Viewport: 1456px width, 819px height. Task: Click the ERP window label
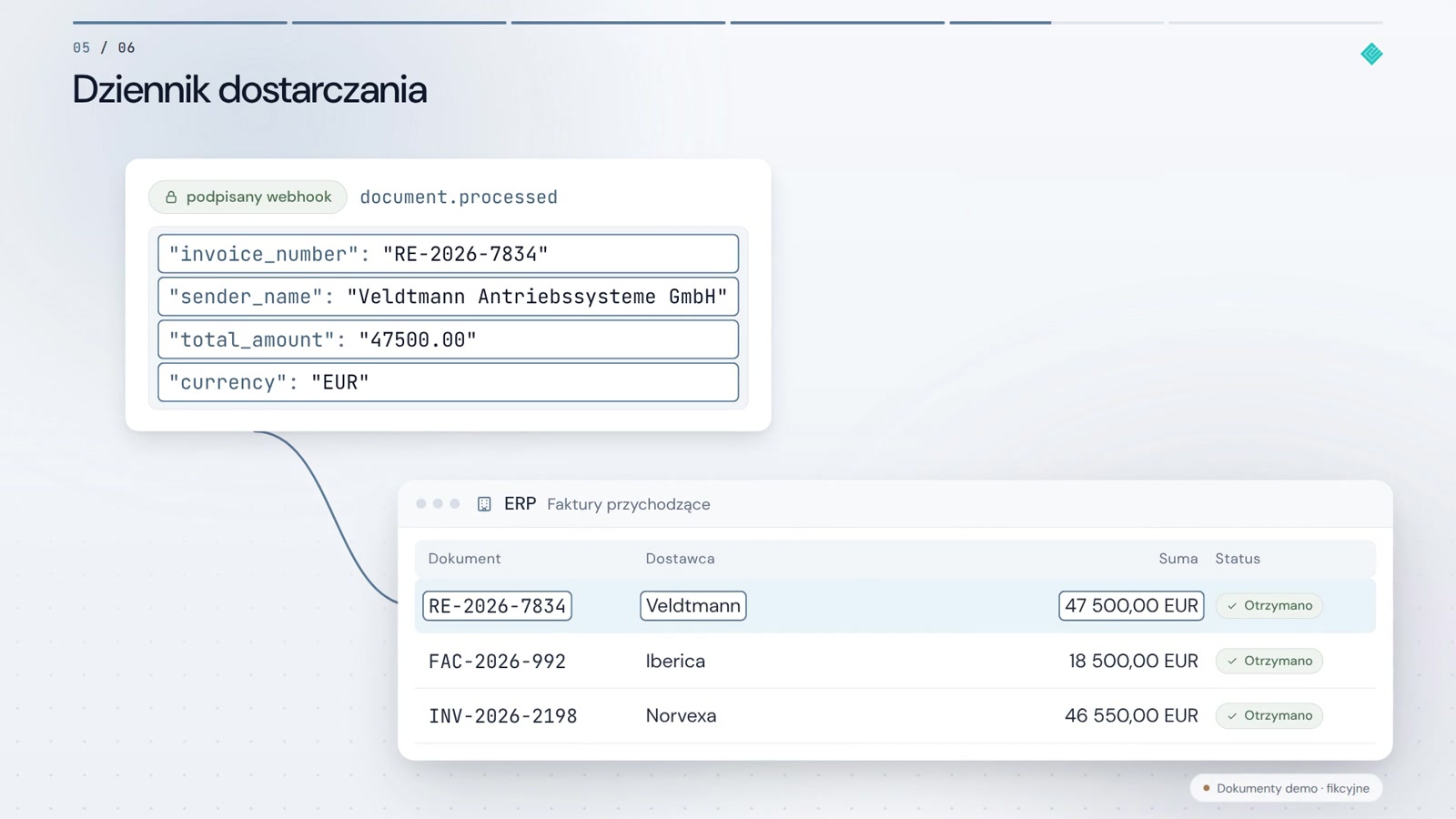520,504
